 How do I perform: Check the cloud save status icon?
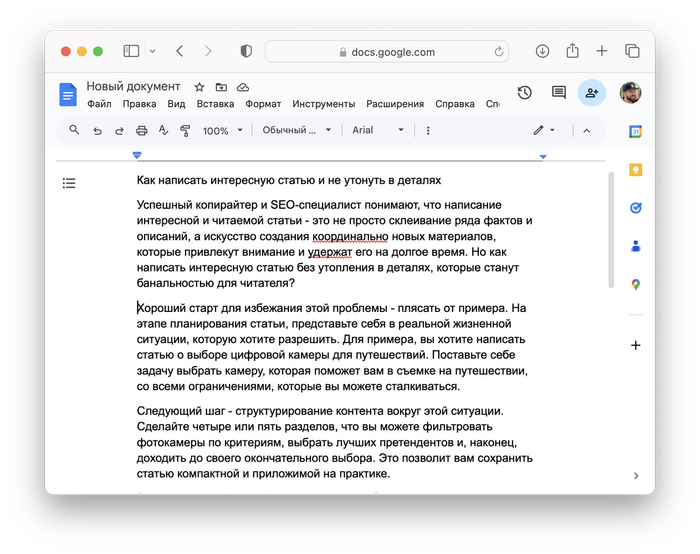click(242, 87)
